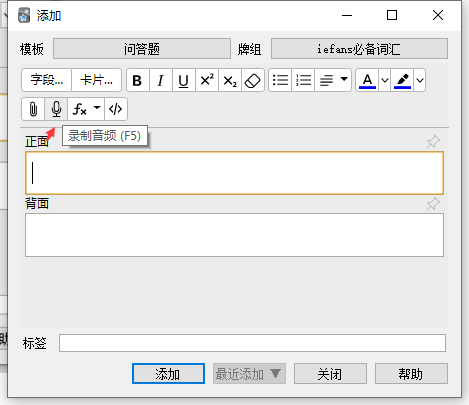Toggle sticky pin for 正面 field
Screen dimensions: 469x405
coord(433,142)
